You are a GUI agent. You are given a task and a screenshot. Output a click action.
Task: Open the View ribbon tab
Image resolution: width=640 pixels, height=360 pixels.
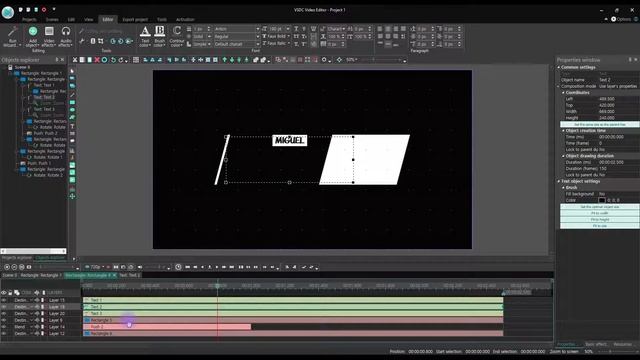point(89,19)
